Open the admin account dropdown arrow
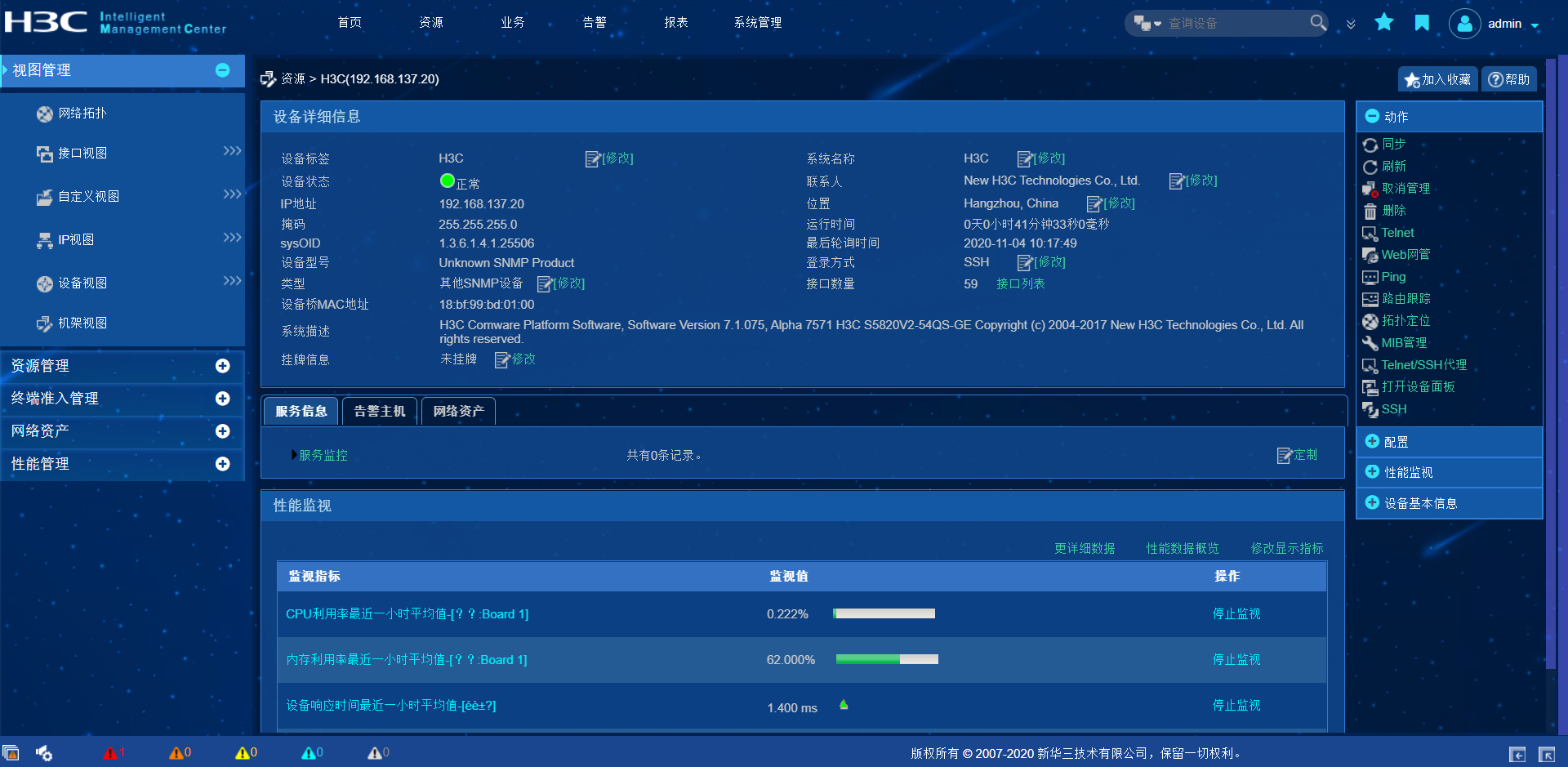Screen dimensions: 1568x767 point(1535,25)
